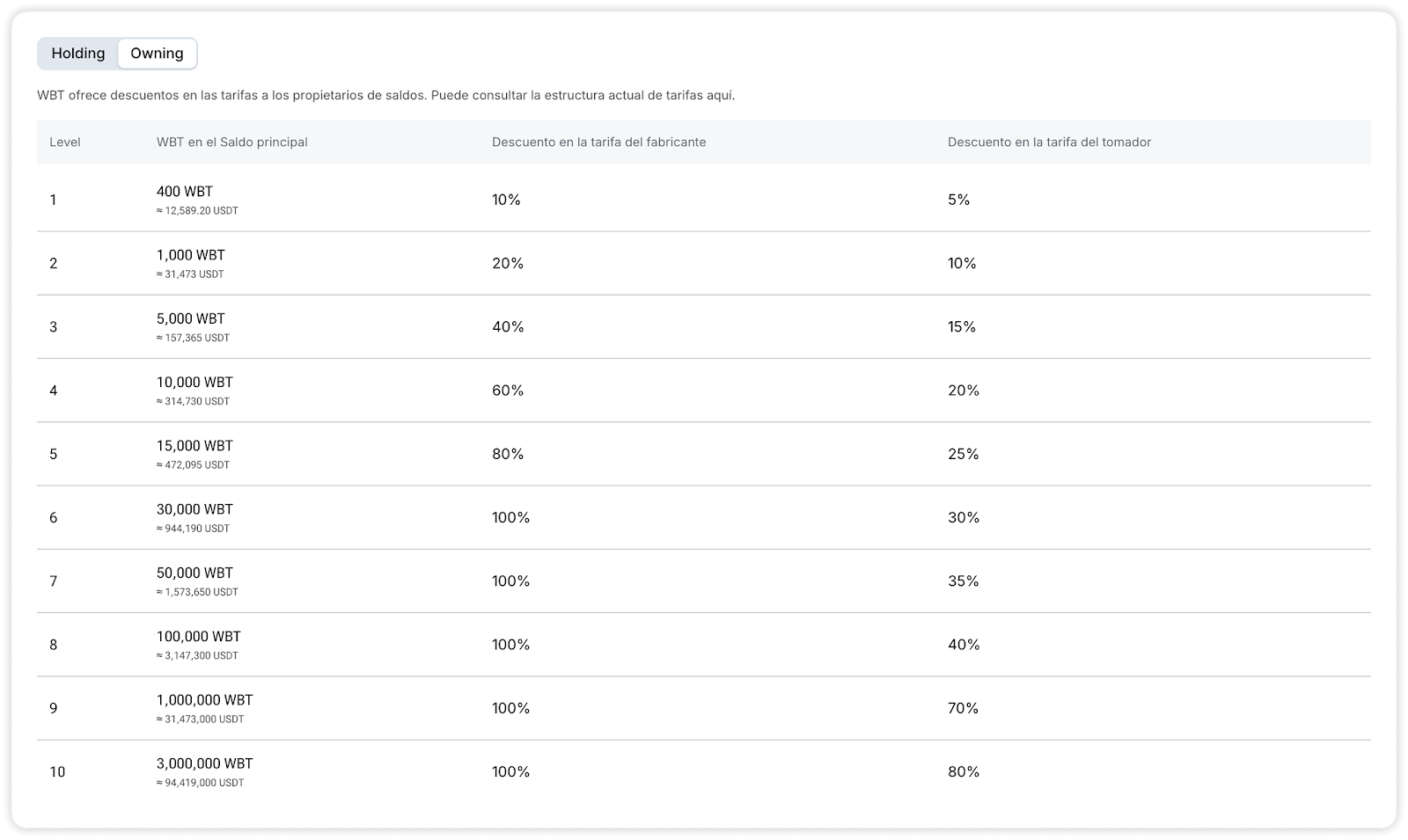Select the 400 WBT level 1 row

coord(185,192)
